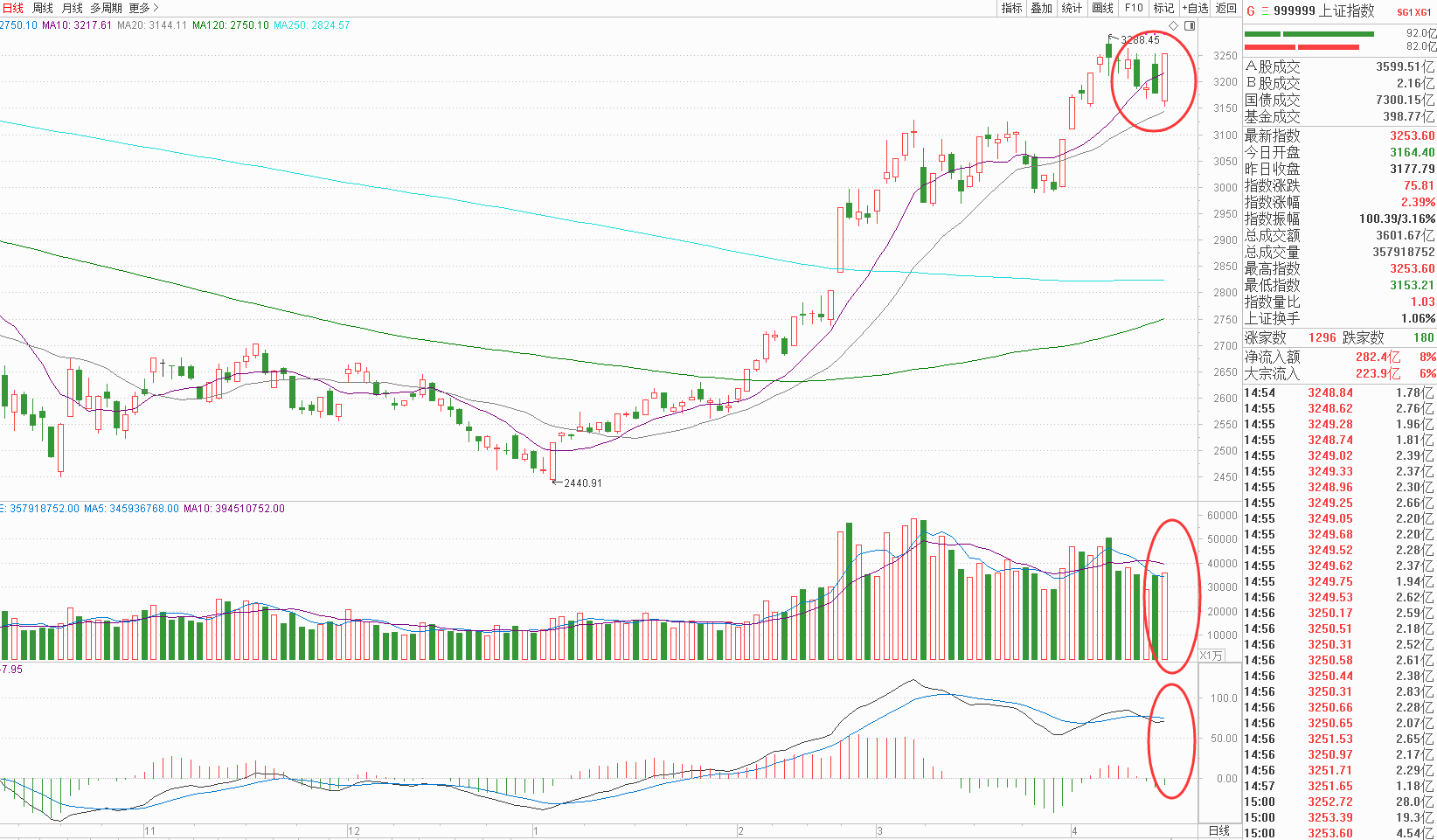Open the 画线 drawing tools
The height and width of the screenshot is (840, 1437).
(x=1103, y=8)
